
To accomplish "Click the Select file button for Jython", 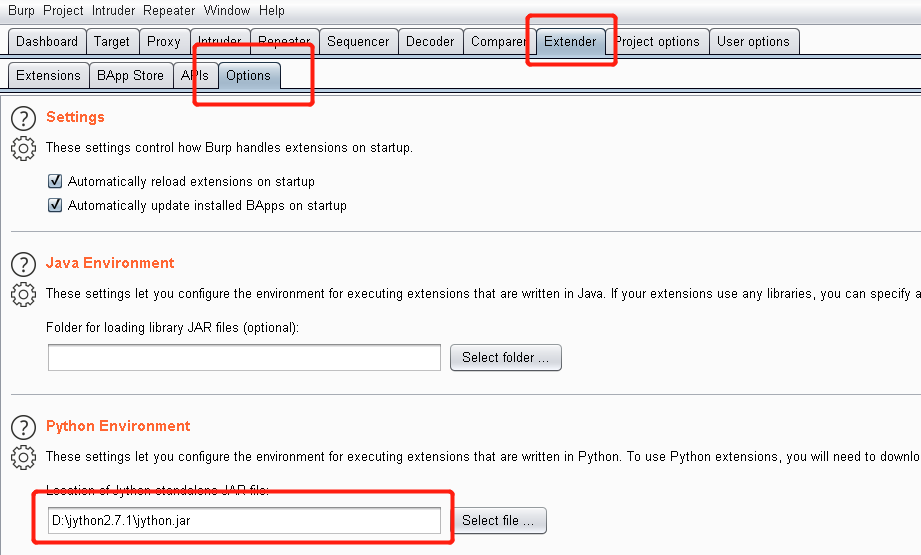I will (x=498, y=521).
